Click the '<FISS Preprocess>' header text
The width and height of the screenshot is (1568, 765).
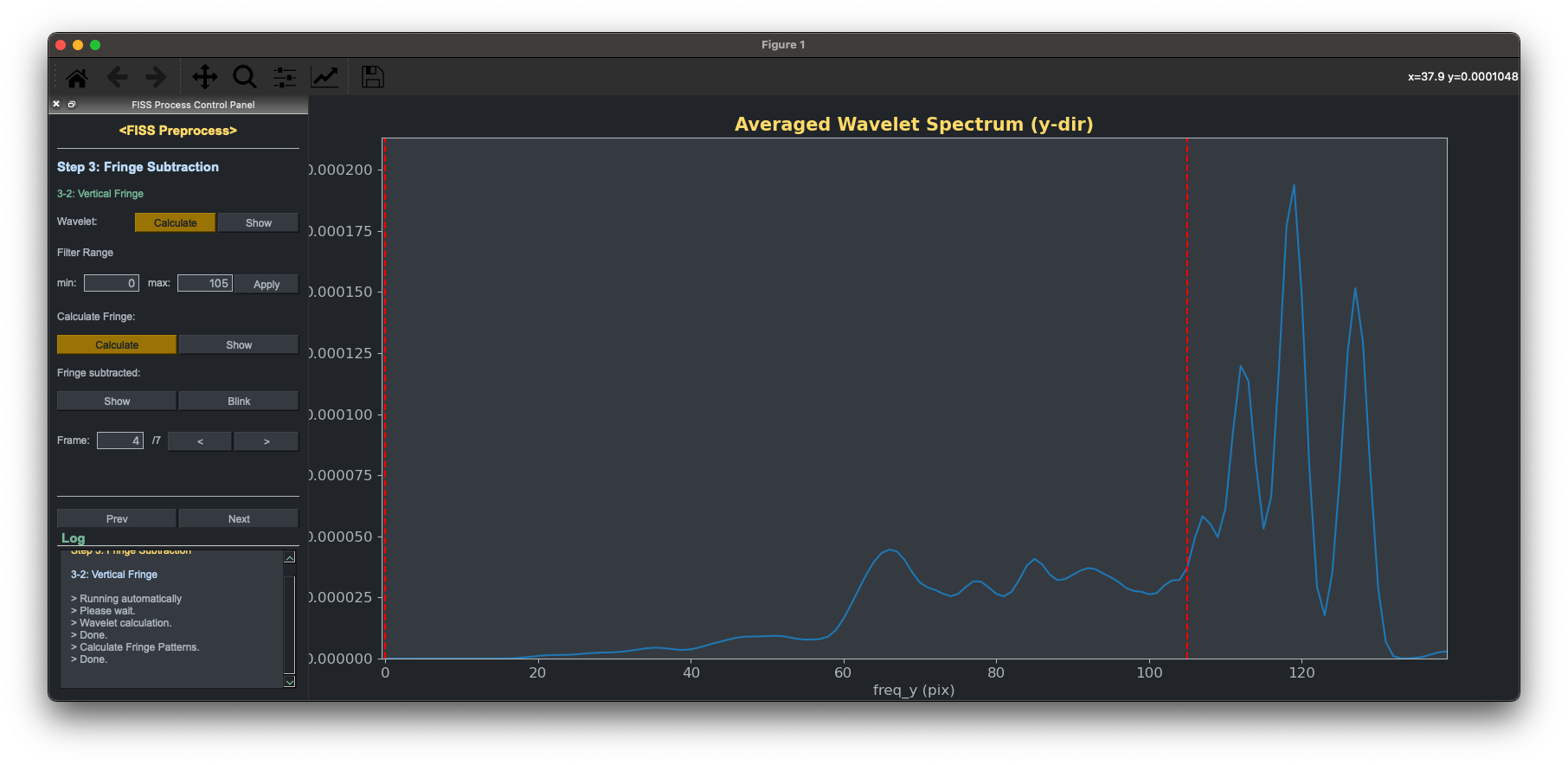[x=177, y=131]
